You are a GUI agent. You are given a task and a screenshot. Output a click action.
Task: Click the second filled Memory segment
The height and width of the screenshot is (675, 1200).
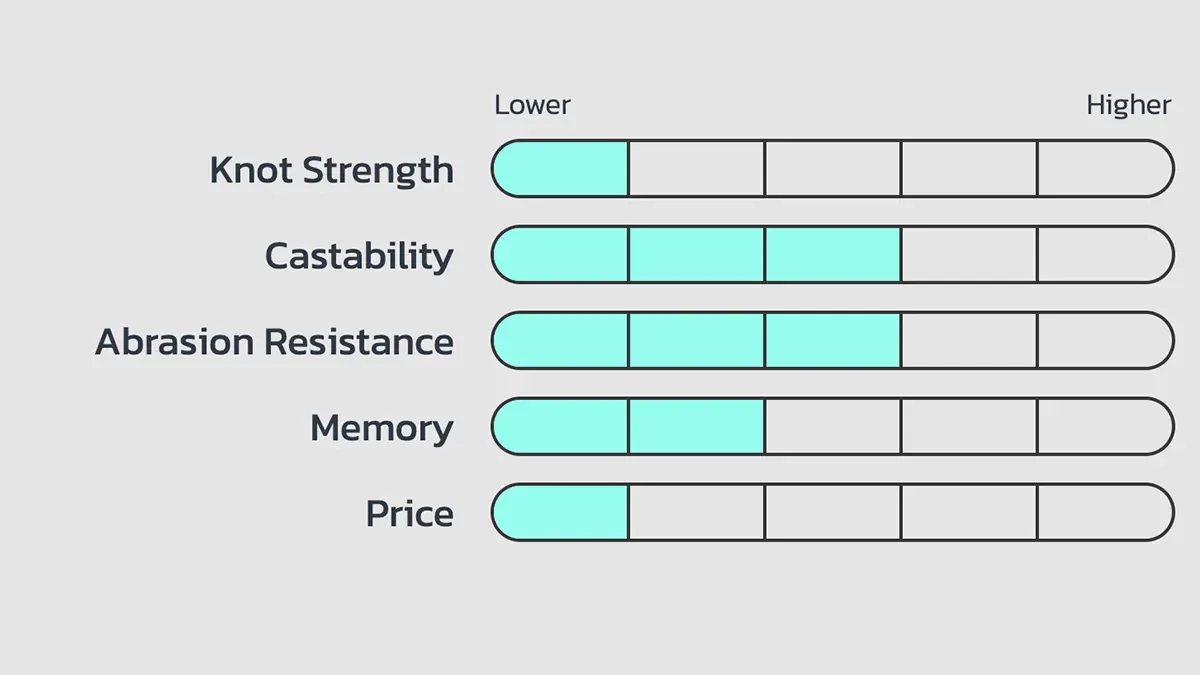(696, 427)
